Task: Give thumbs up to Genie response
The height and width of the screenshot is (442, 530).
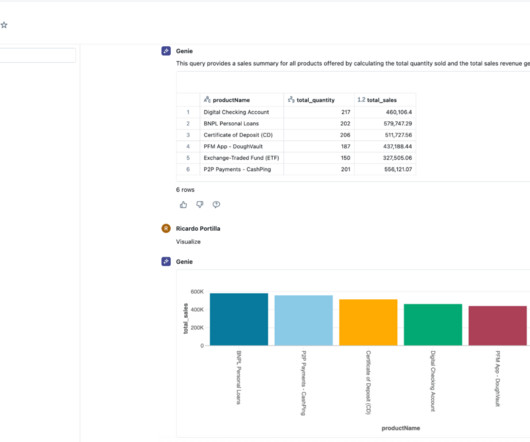Action: tap(183, 204)
